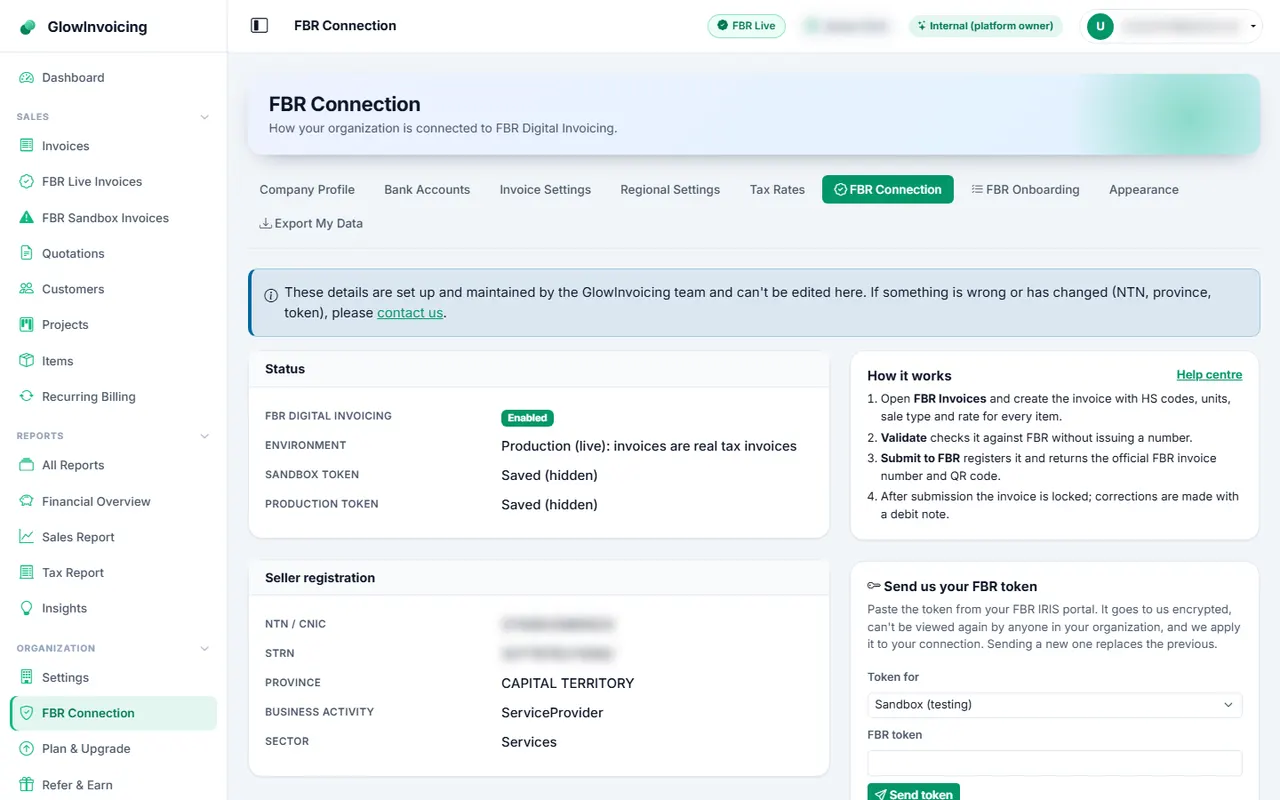
Task: Select the Invoice Settings tab
Action: click(545, 190)
